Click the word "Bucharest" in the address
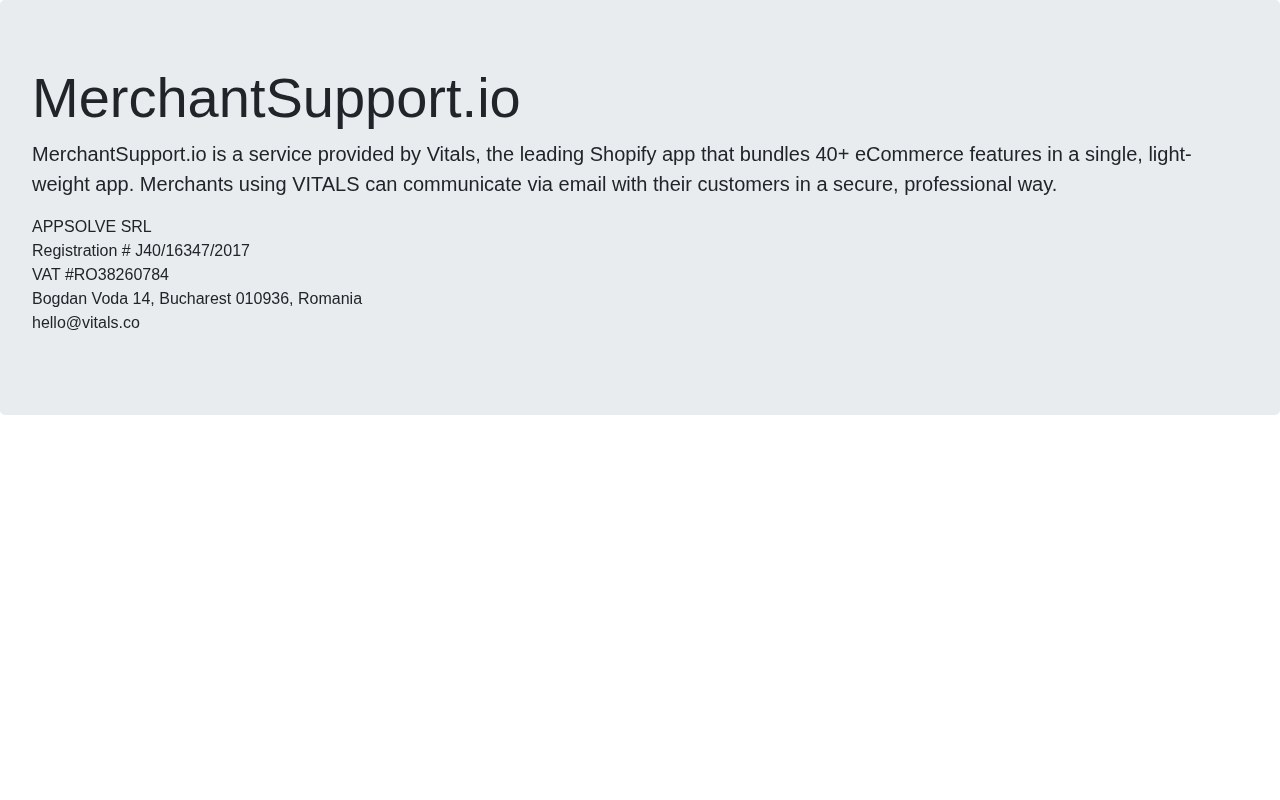Screen dimensions: 1280x800 coord(194,298)
